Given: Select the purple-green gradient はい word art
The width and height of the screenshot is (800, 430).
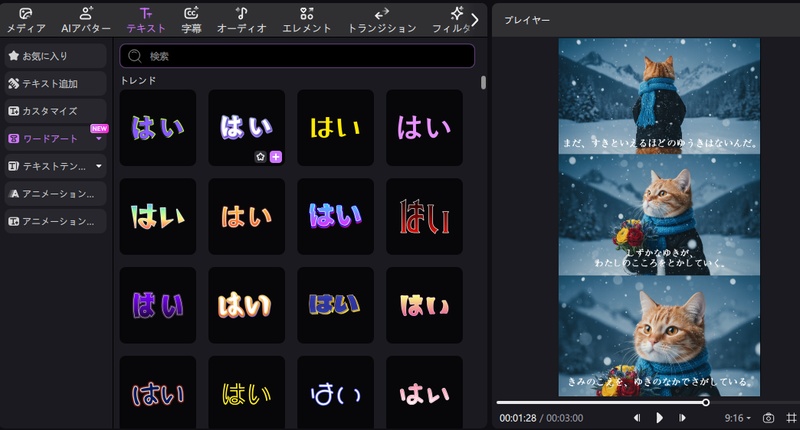Looking at the screenshot, I should (x=158, y=128).
